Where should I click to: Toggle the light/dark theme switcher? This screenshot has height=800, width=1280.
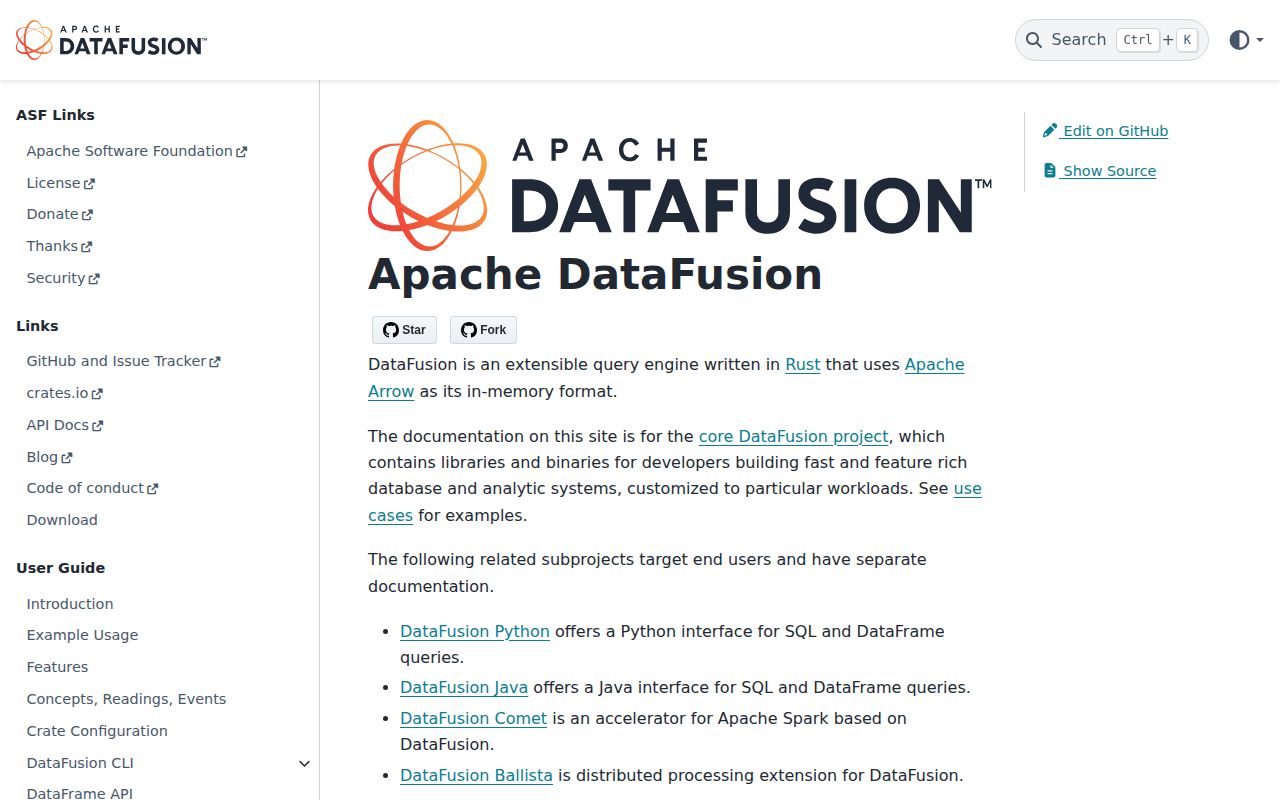(x=1239, y=40)
